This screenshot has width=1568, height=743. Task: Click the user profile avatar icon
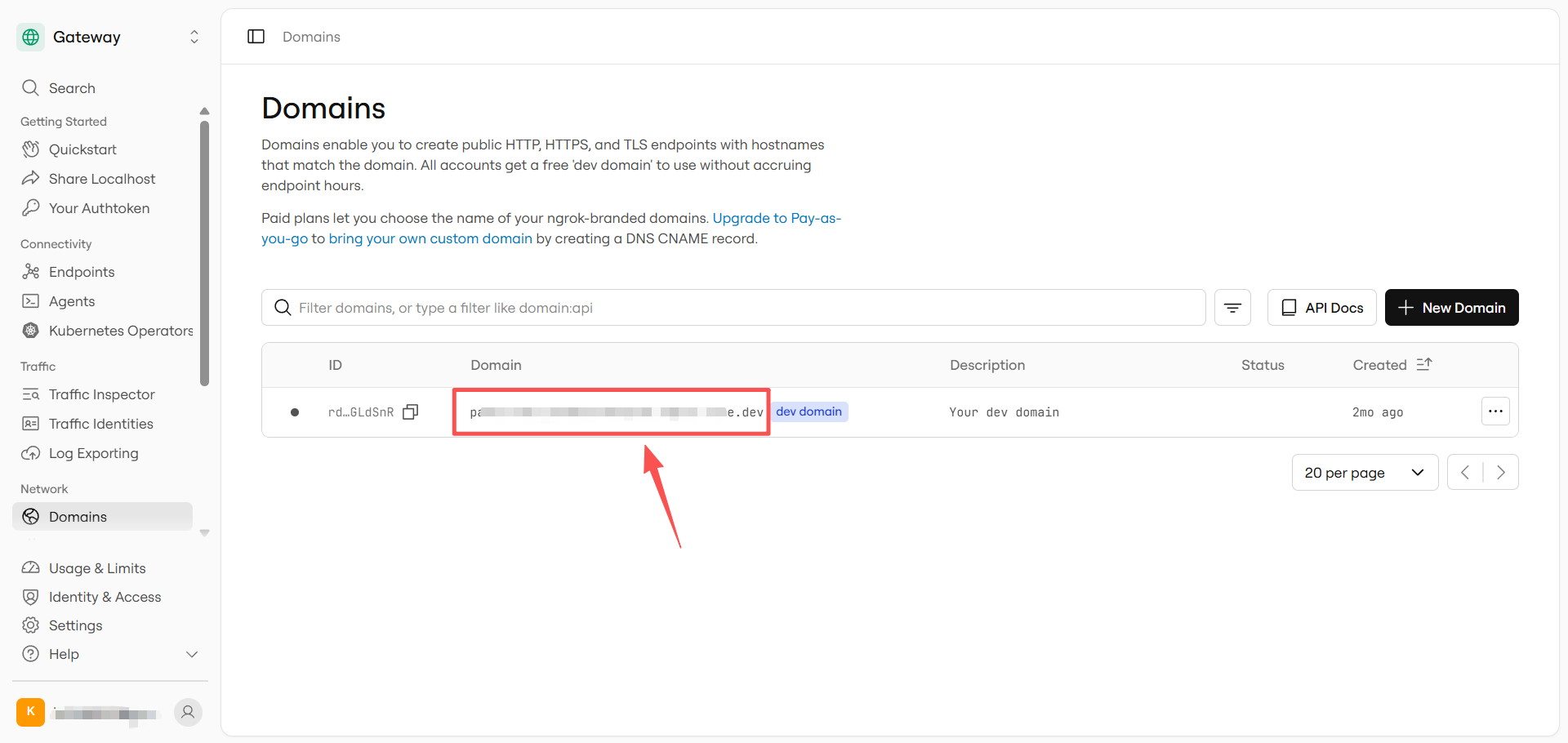188,712
